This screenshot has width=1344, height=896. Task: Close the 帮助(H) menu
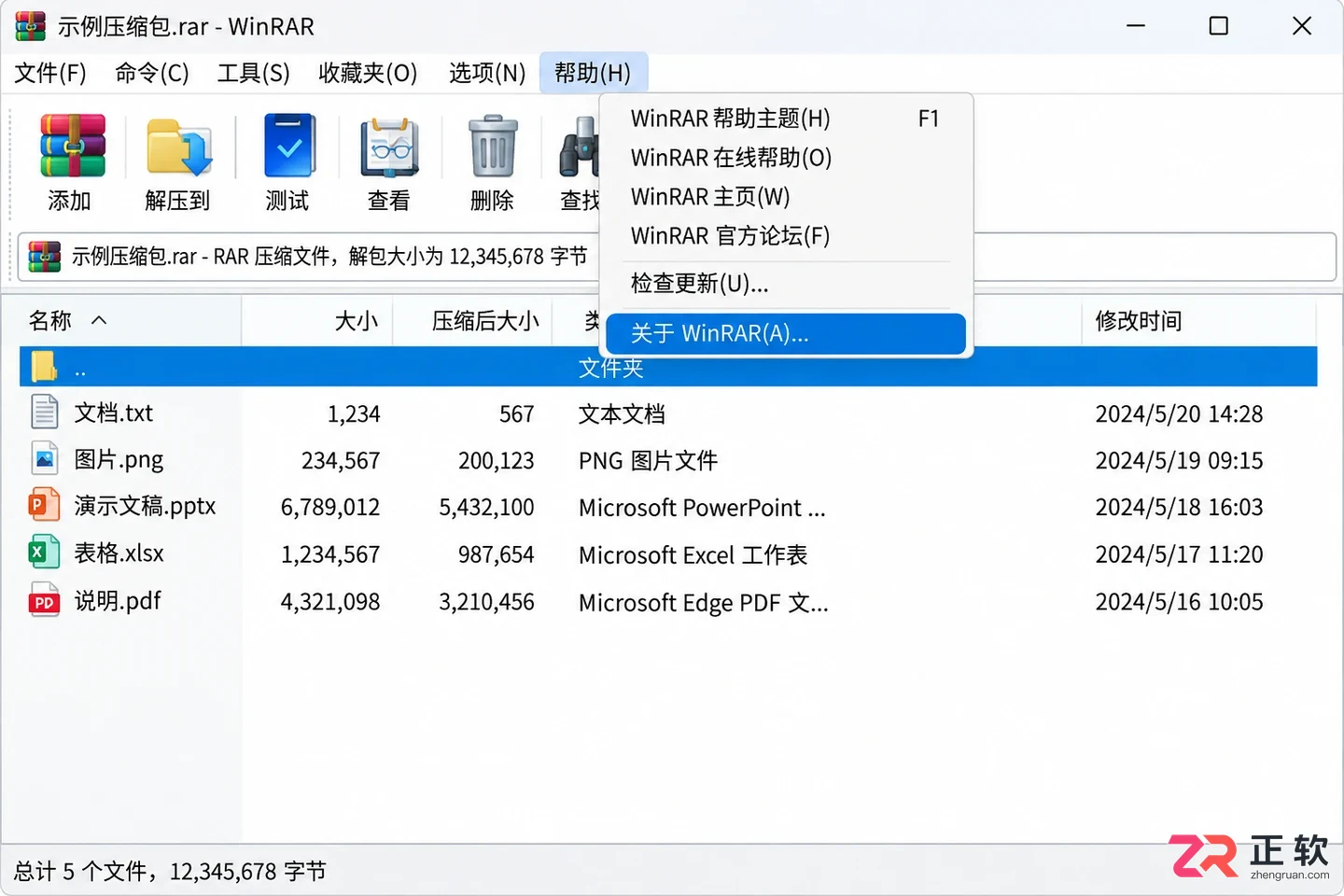(593, 73)
